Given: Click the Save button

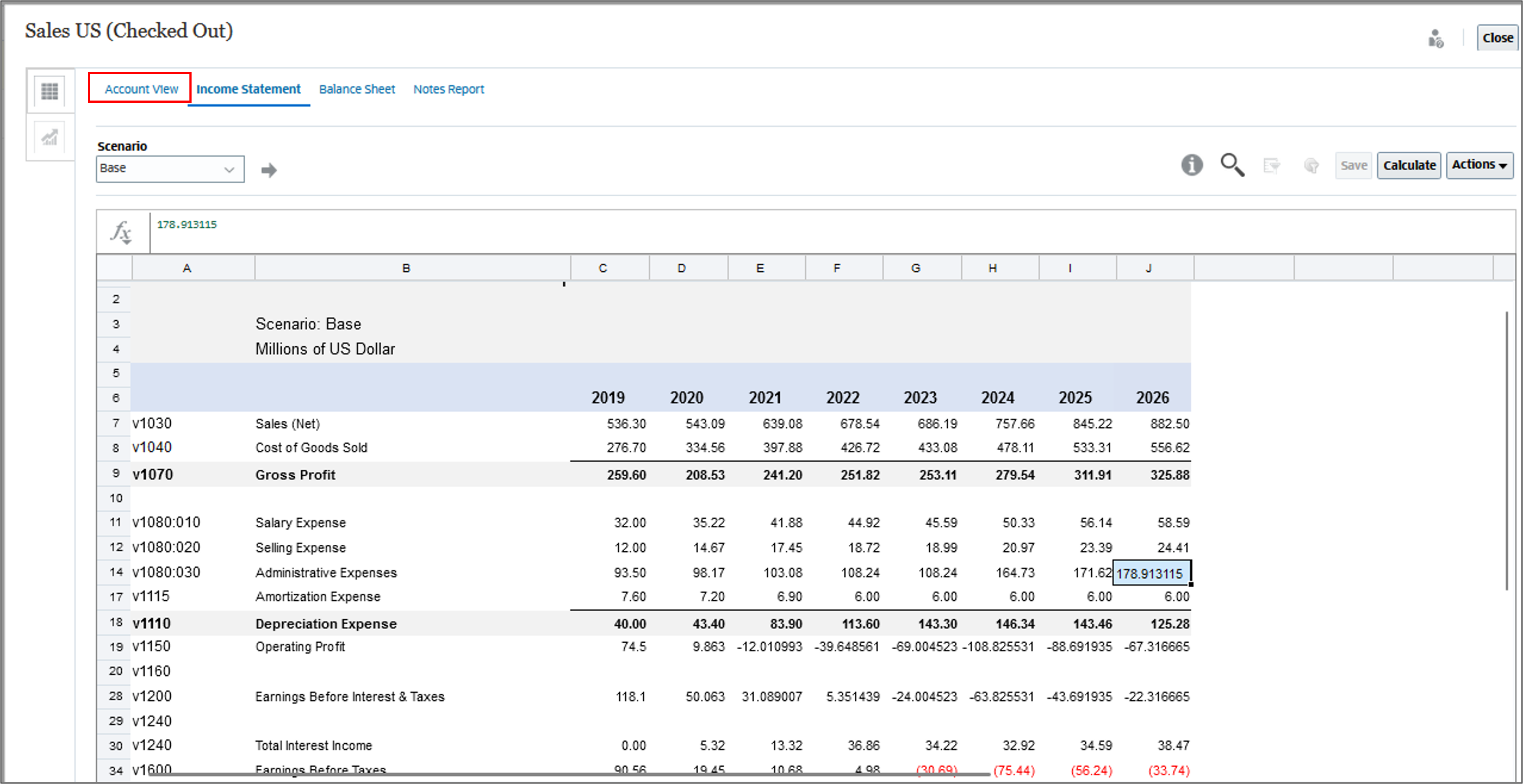Looking at the screenshot, I should point(1353,166).
